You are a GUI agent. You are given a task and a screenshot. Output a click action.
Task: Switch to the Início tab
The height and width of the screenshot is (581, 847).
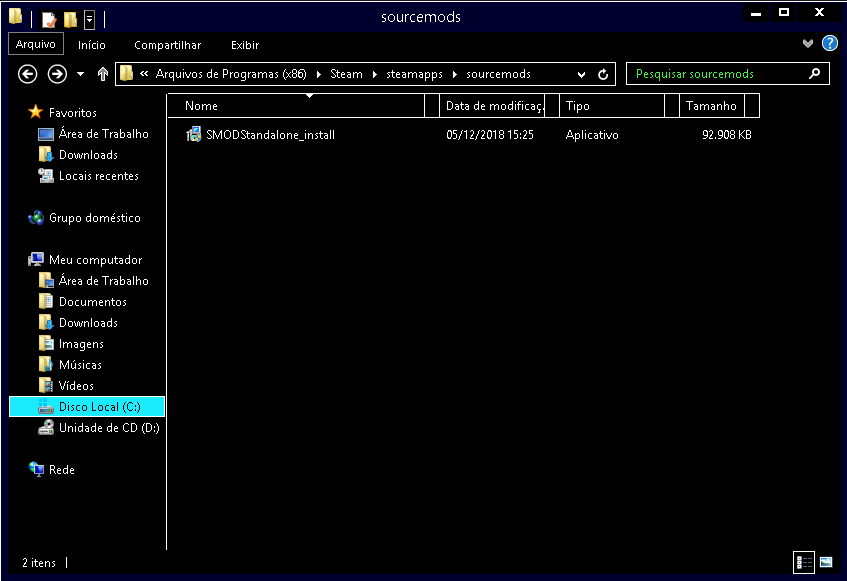(91, 45)
